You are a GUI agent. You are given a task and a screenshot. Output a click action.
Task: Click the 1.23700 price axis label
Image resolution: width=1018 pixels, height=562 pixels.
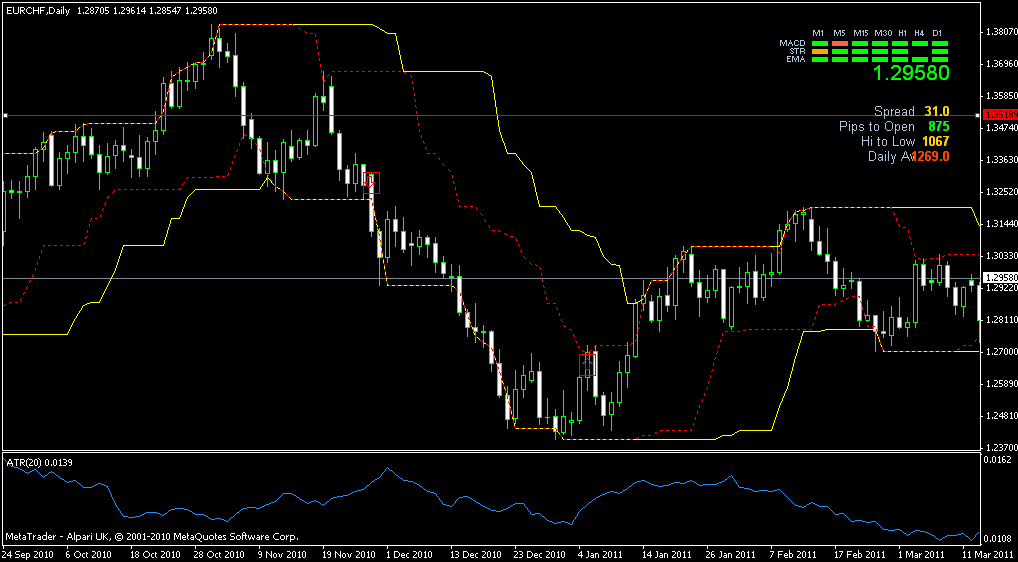point(1000,448)
